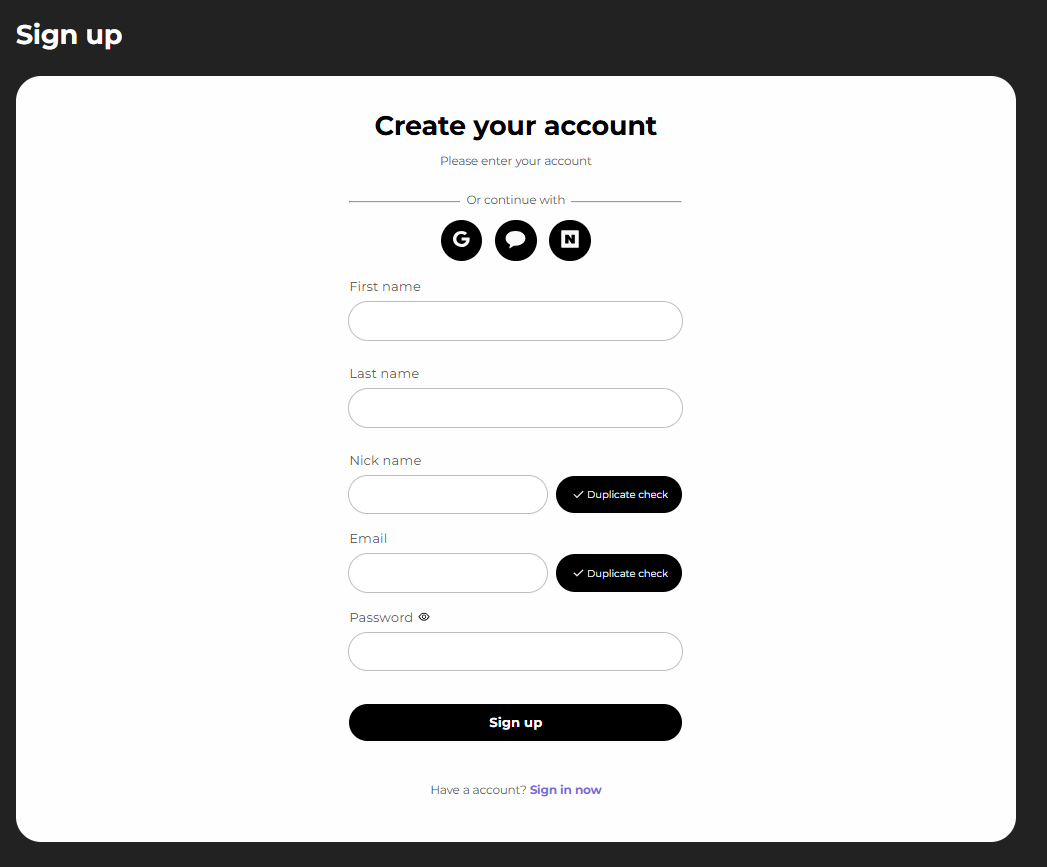Image resolution: width=1047 pixels, height=867 pixels.
Task: Select the Sign up page heading
Action: [x=68, y=35]
